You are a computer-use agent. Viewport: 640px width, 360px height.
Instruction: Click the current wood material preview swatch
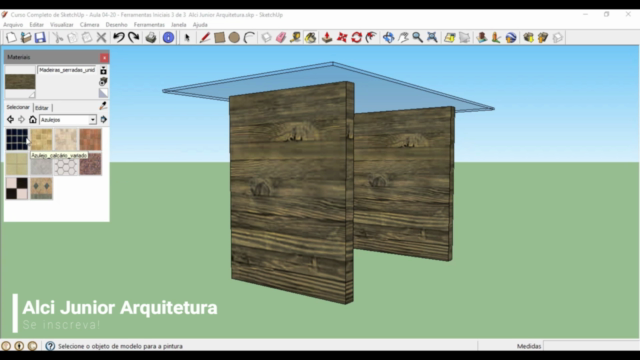click(x=20, y=82)
